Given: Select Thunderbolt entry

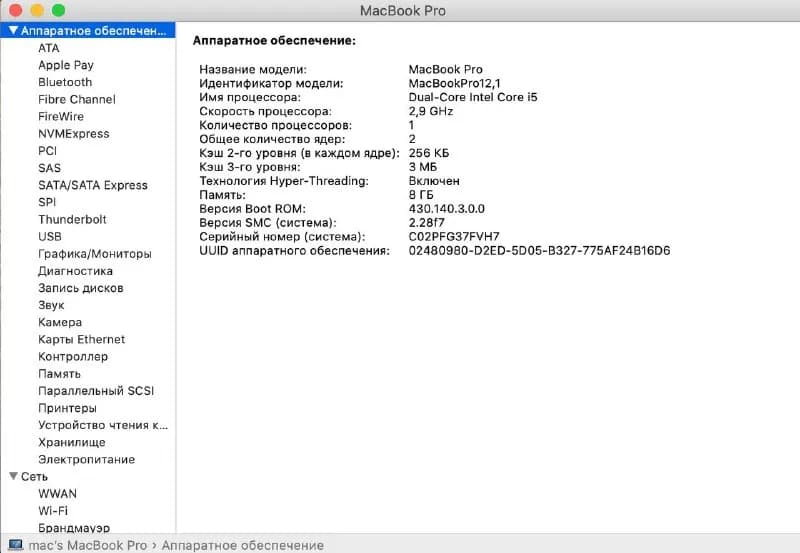Looking at the screenshot, I should (72, 219).
